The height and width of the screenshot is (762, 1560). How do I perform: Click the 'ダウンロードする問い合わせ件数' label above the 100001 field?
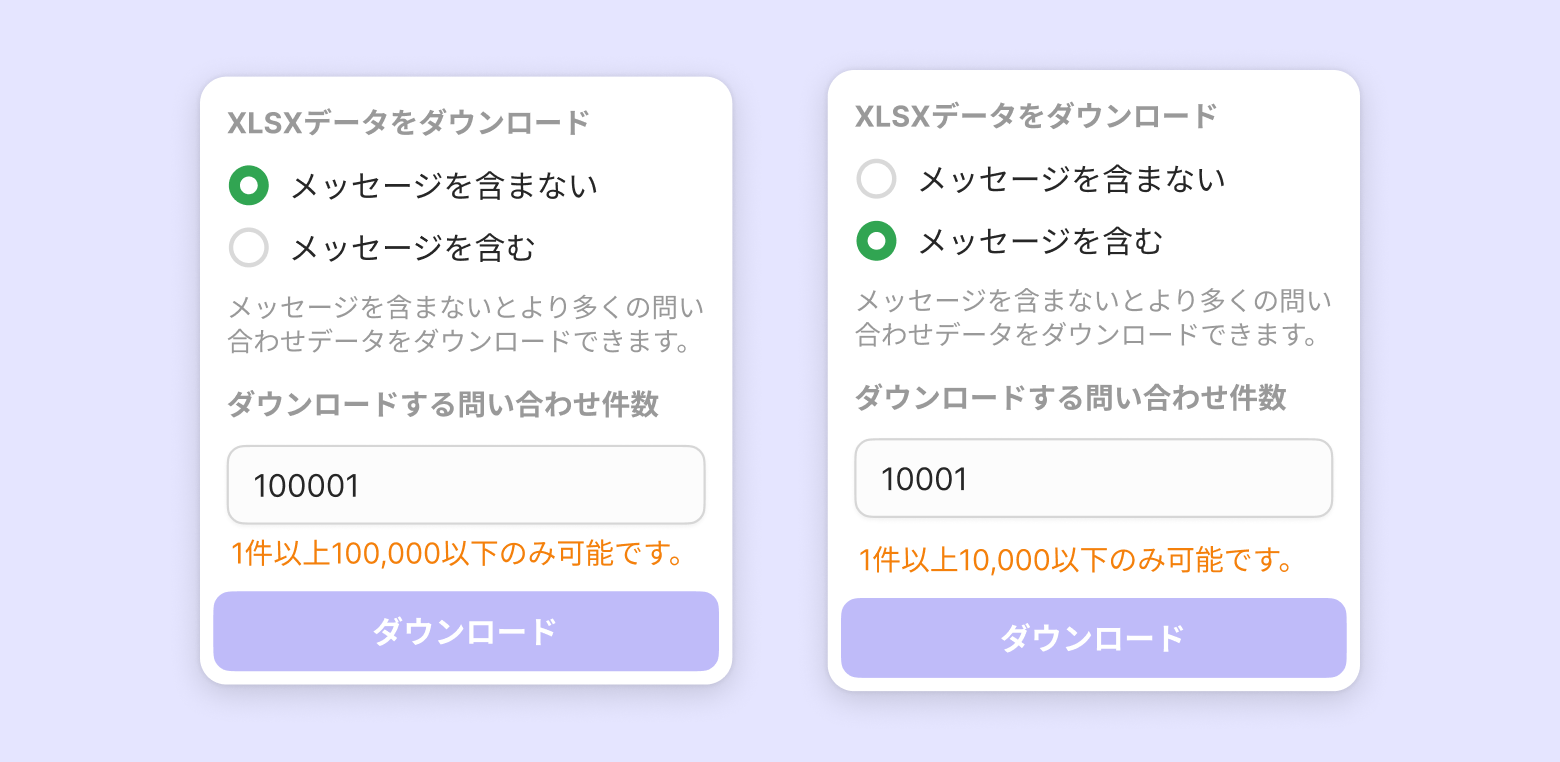pos(443,404)
